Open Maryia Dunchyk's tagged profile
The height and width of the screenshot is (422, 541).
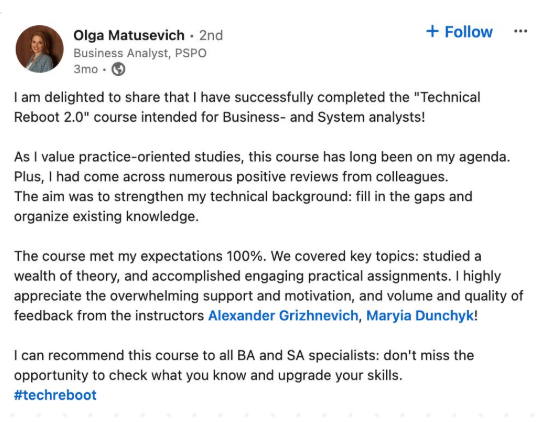pos(420,315)
